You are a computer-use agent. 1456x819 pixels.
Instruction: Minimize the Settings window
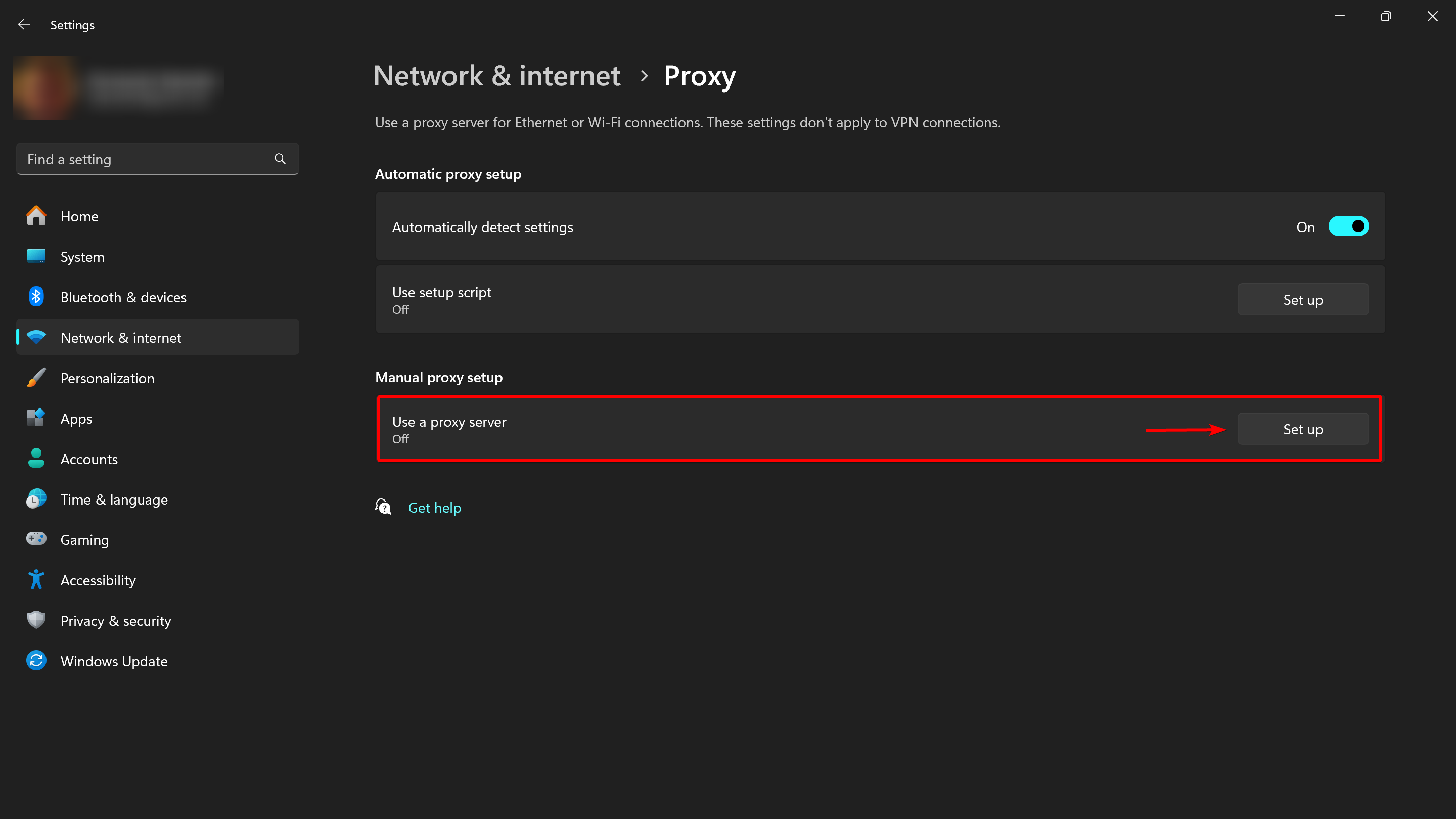pos(1339,16)
